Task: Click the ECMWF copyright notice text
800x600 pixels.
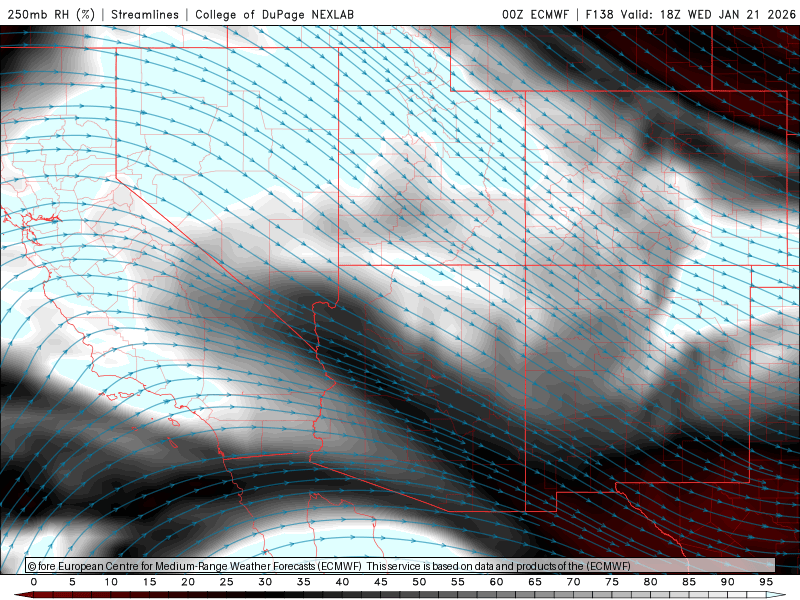Action: 329,566
